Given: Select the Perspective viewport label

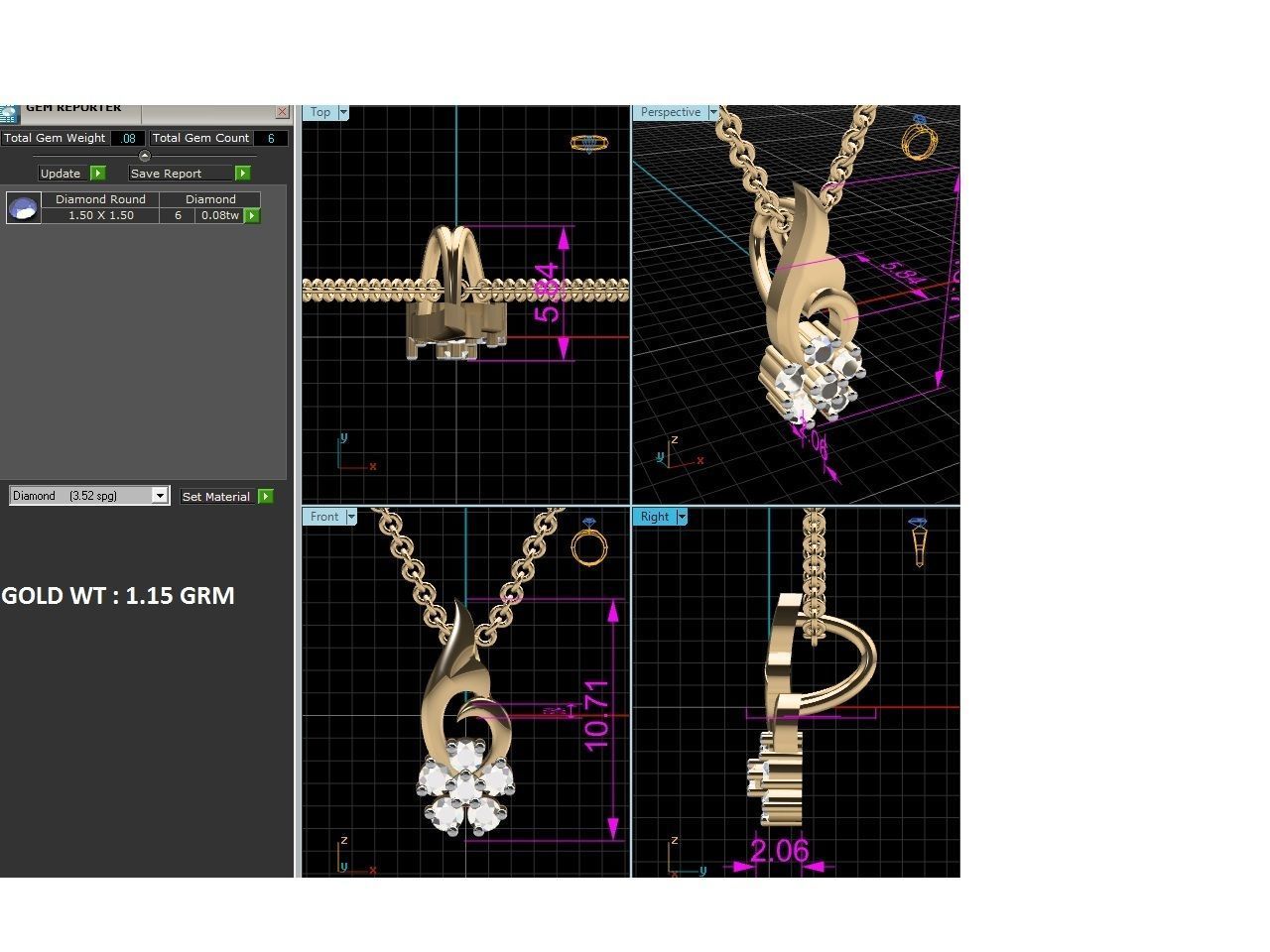Looking at the screenshot, I should click(671, 113).
